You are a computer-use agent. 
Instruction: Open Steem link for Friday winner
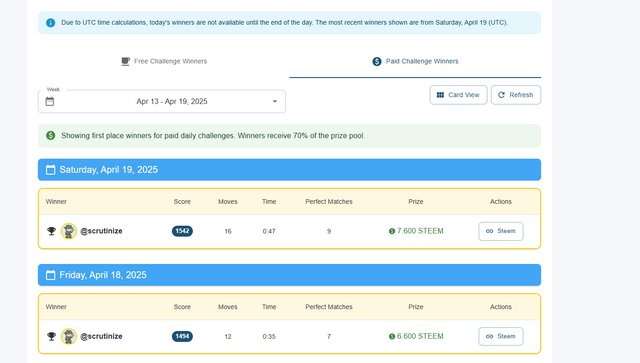[501, 336]
